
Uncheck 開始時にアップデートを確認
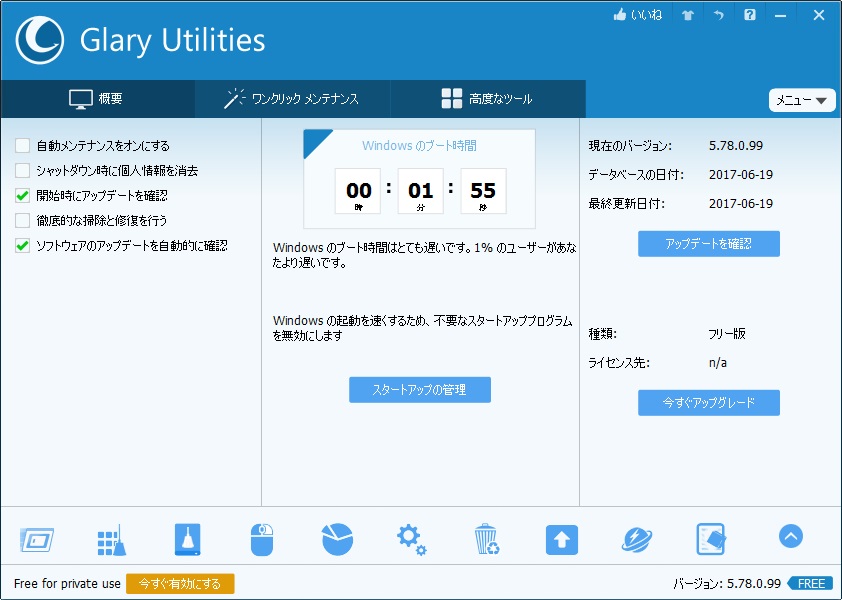click(22, 195)
